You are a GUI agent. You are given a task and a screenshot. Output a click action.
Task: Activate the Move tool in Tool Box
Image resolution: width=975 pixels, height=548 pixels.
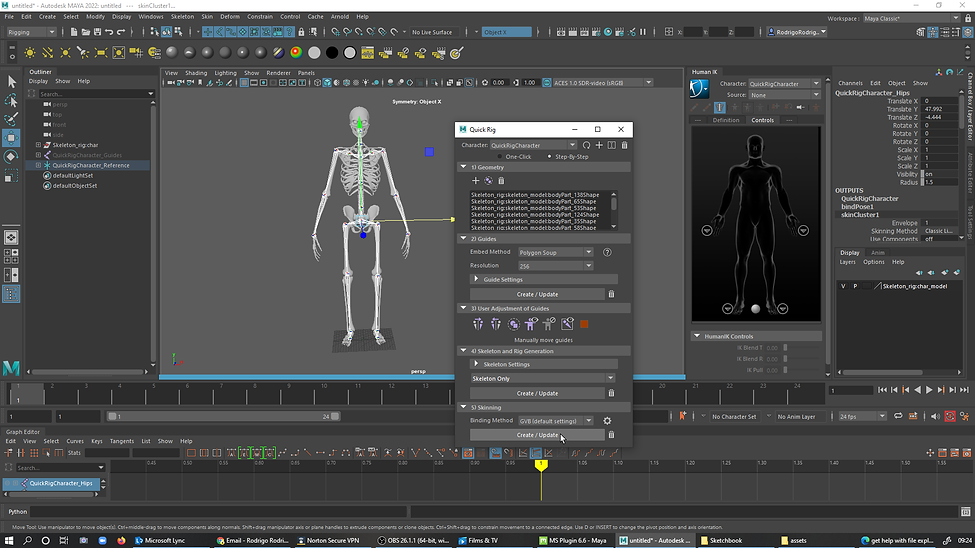coord(11,137)
